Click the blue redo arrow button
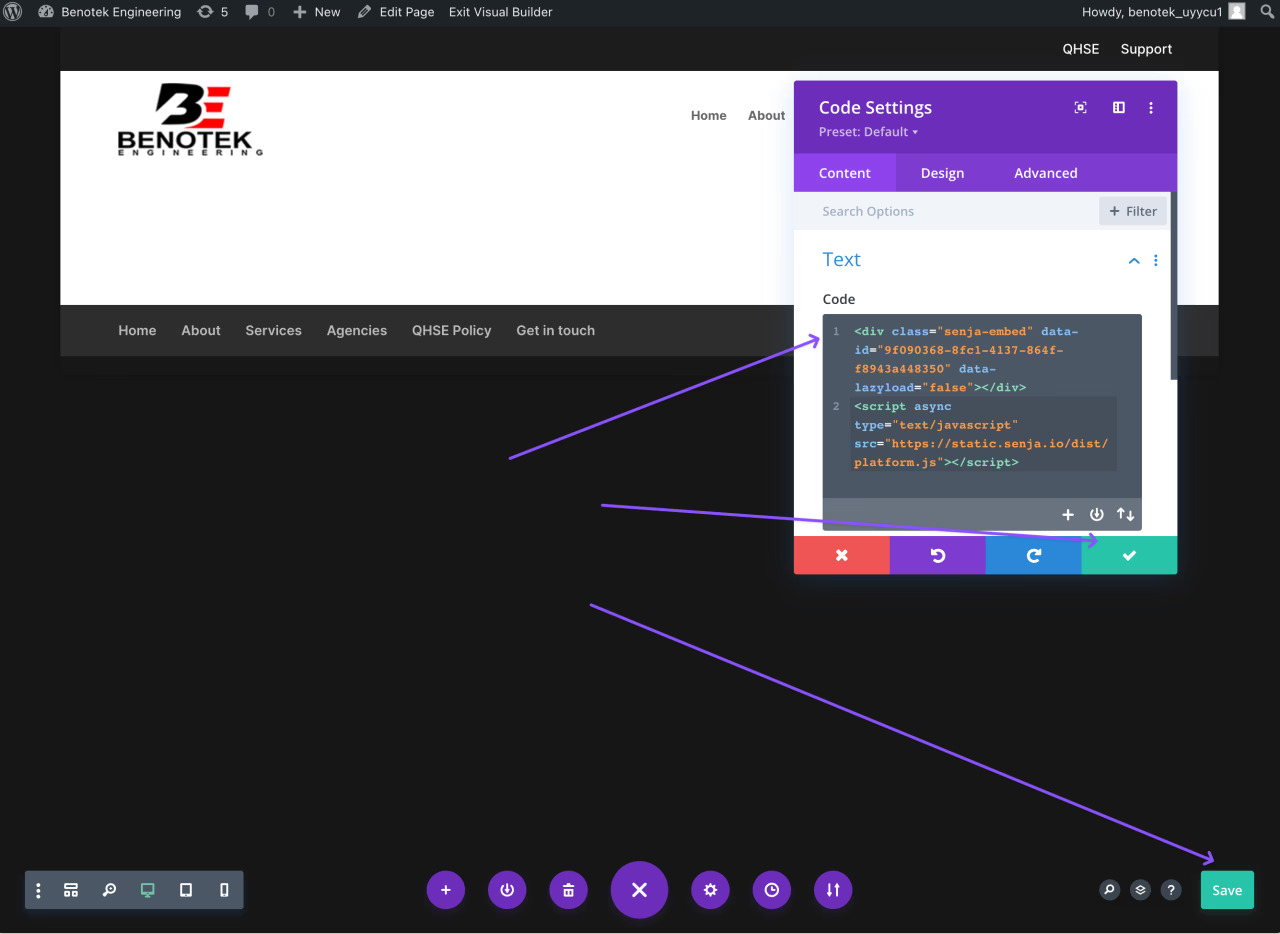Viewport: 1280px width, 934px height. point(1033,556)
